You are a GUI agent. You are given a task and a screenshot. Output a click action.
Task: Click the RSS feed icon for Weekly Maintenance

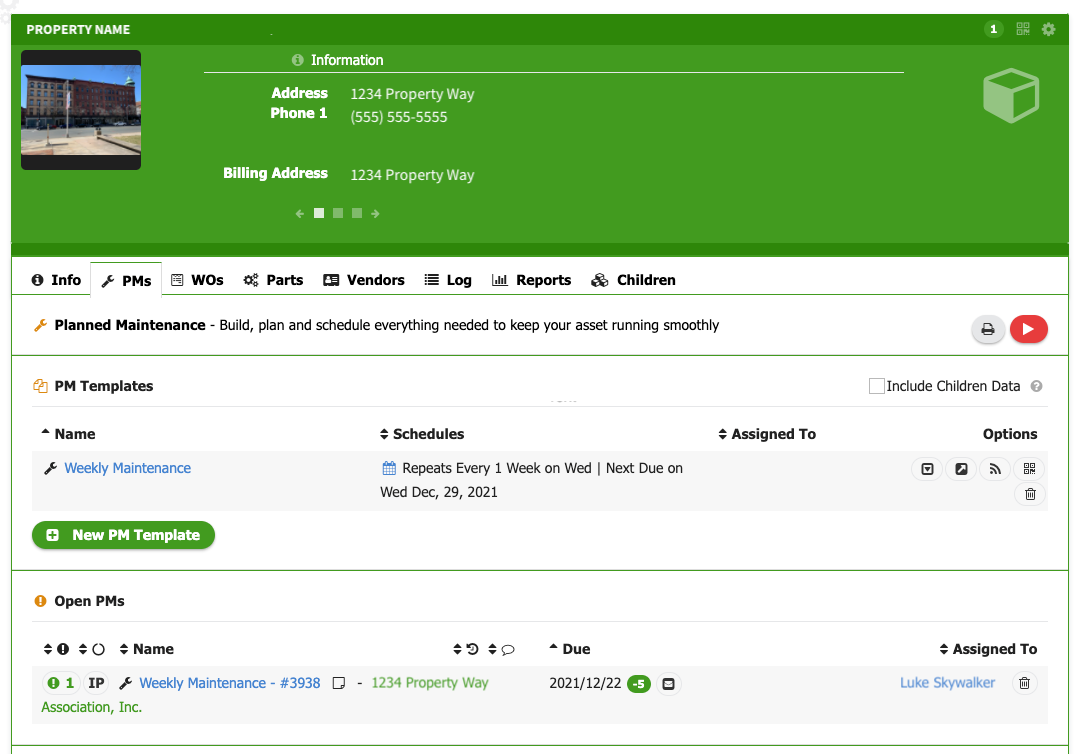[x=994, y=469]
